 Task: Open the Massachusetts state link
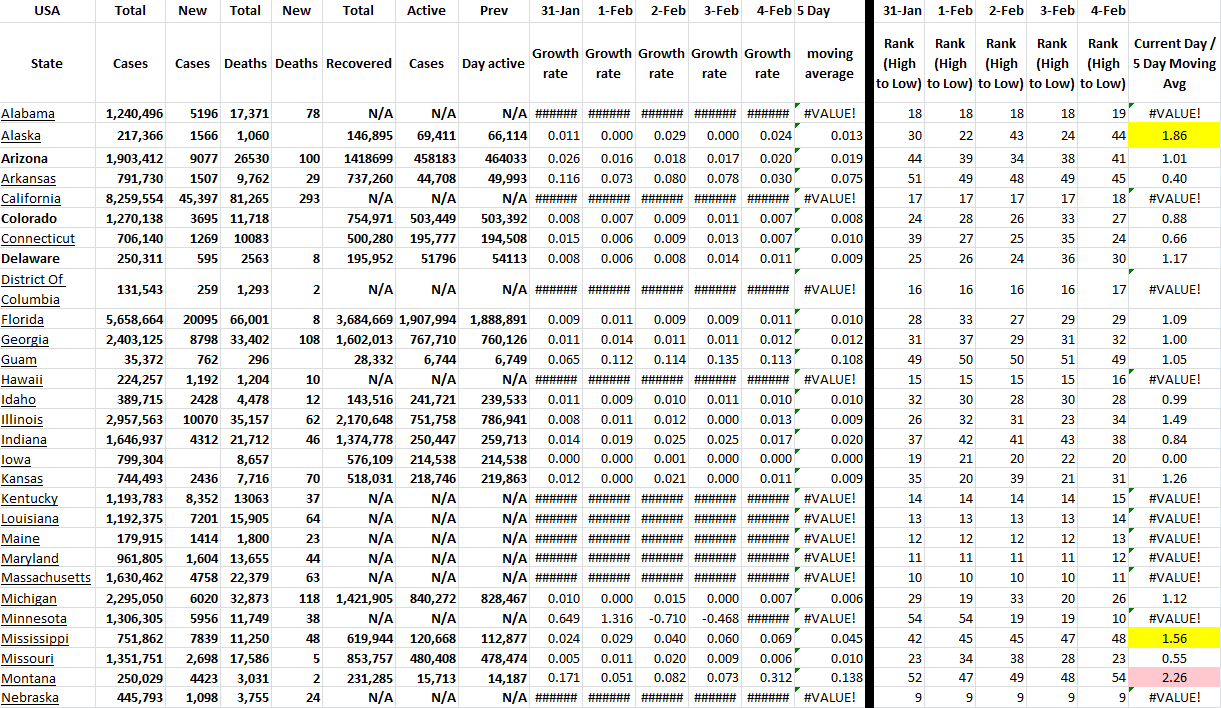(46, 578)
